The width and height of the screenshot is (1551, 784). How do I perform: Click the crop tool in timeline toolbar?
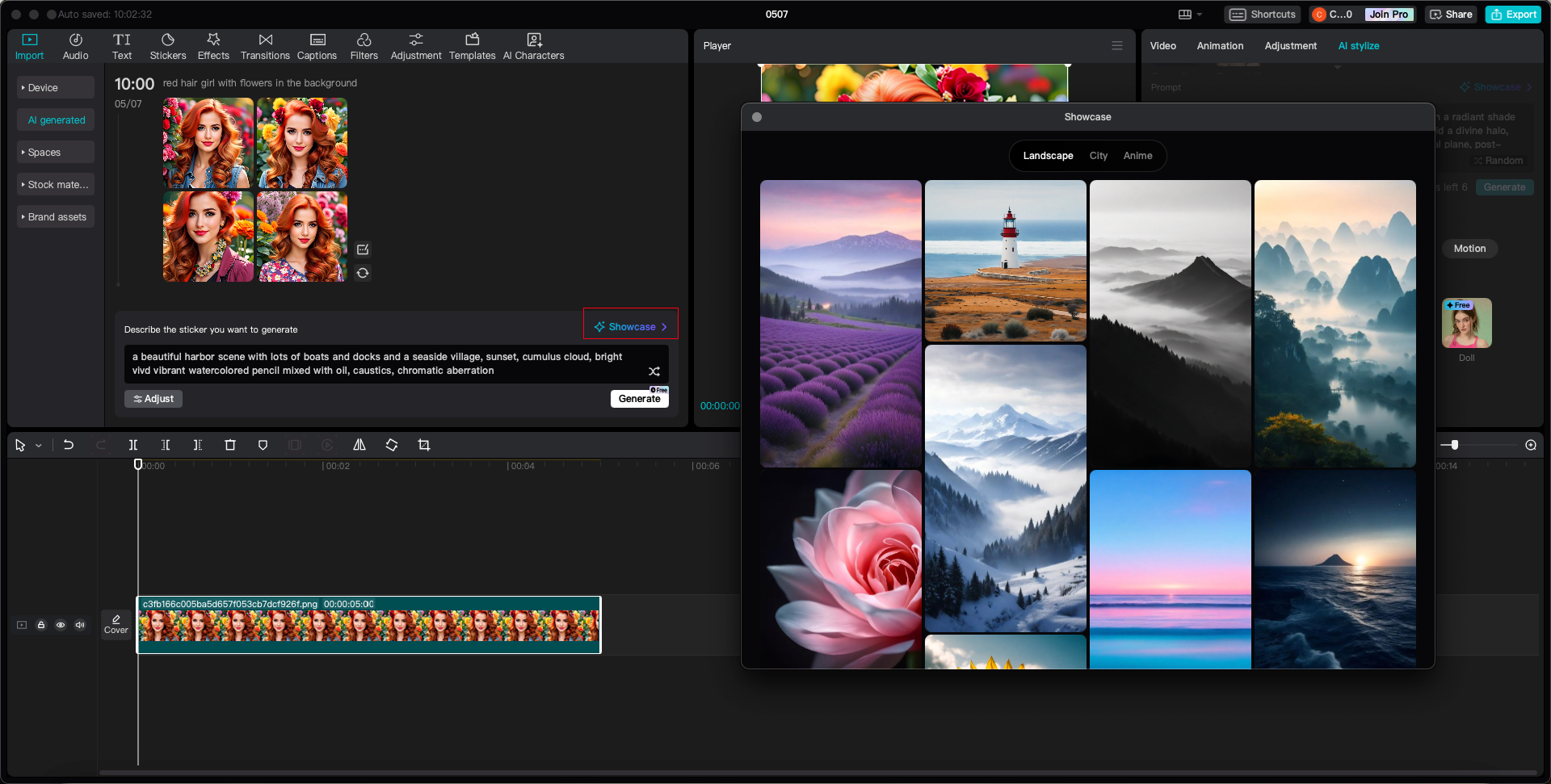tap(424, 445)
